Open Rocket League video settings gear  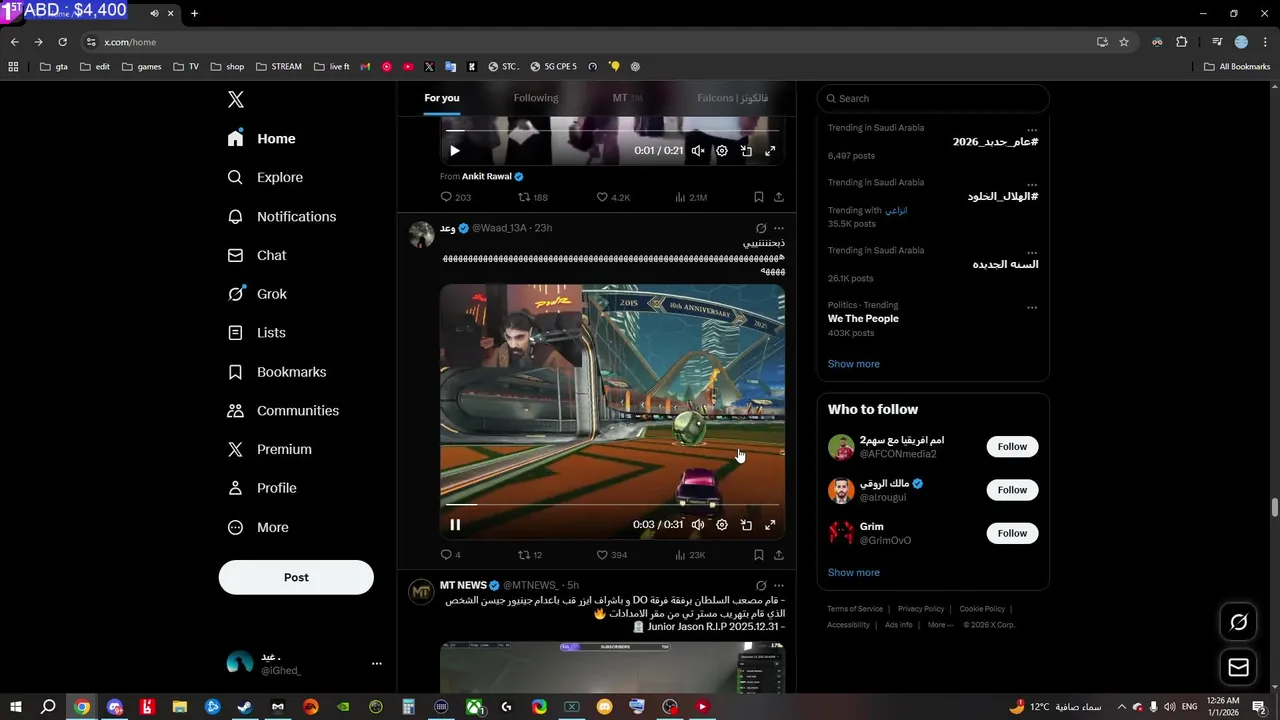click(x=722, y=525)
